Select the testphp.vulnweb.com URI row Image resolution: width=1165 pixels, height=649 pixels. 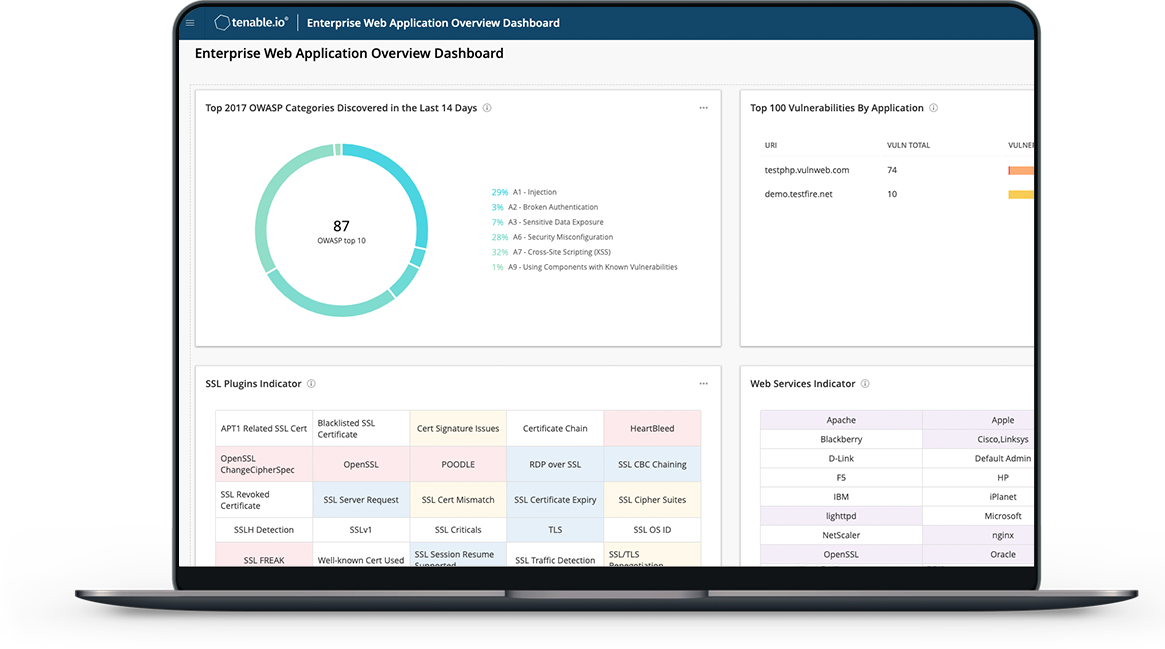click(x=806, y=171)
